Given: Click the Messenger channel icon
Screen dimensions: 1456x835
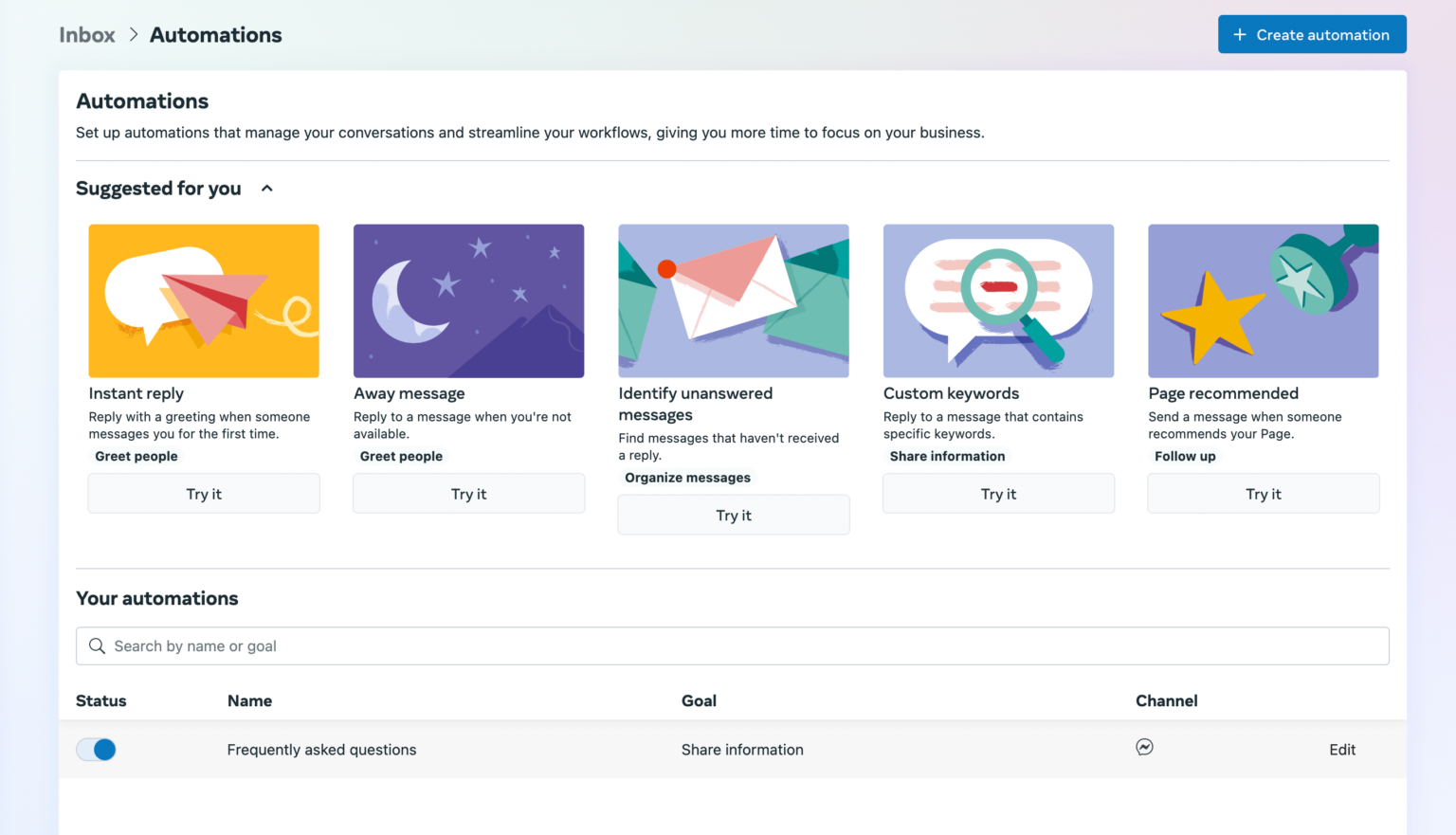Looking at the screenshot, I should (x=1144, y=748).
